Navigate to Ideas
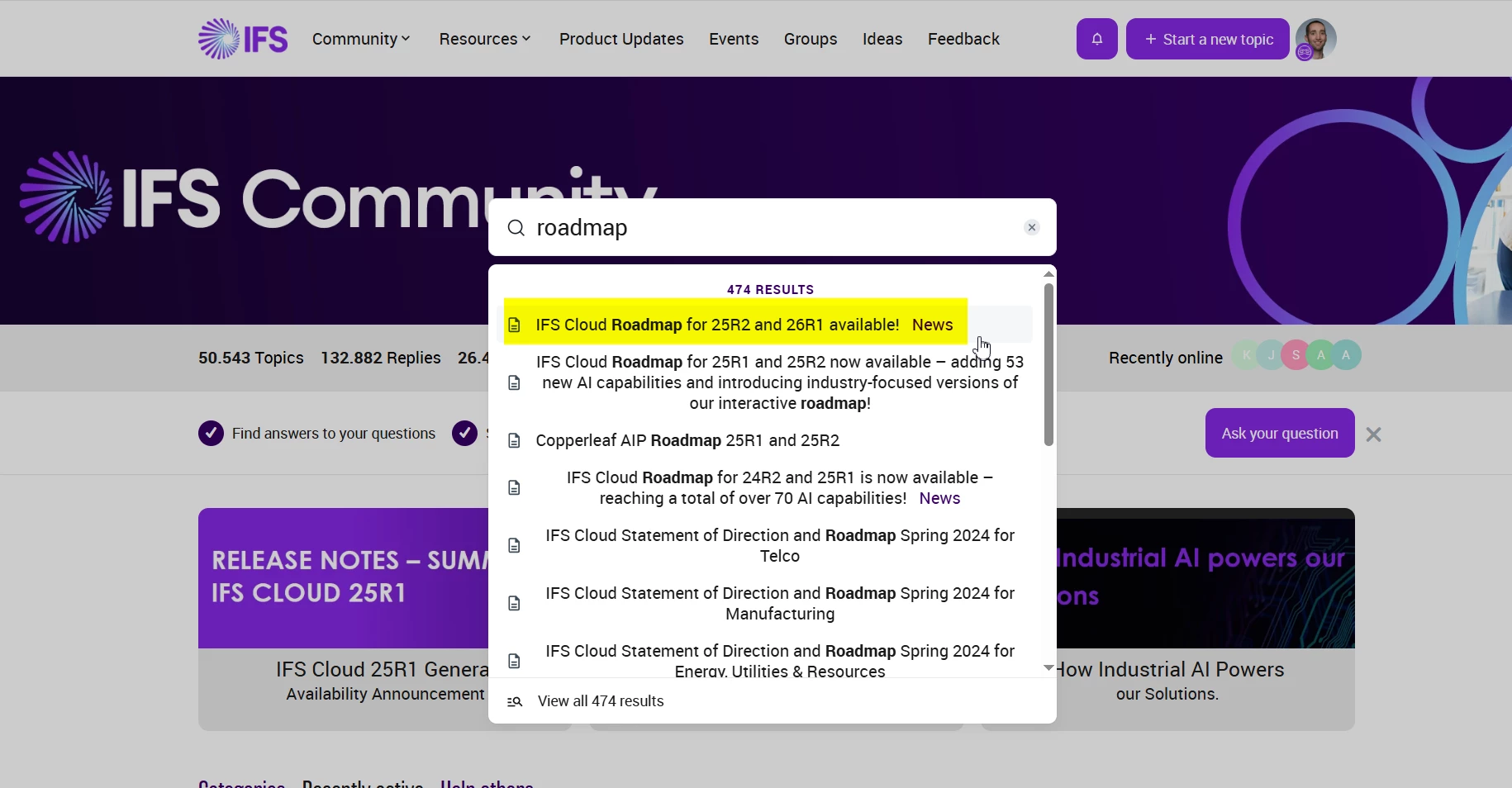 (x=882, y=39)
